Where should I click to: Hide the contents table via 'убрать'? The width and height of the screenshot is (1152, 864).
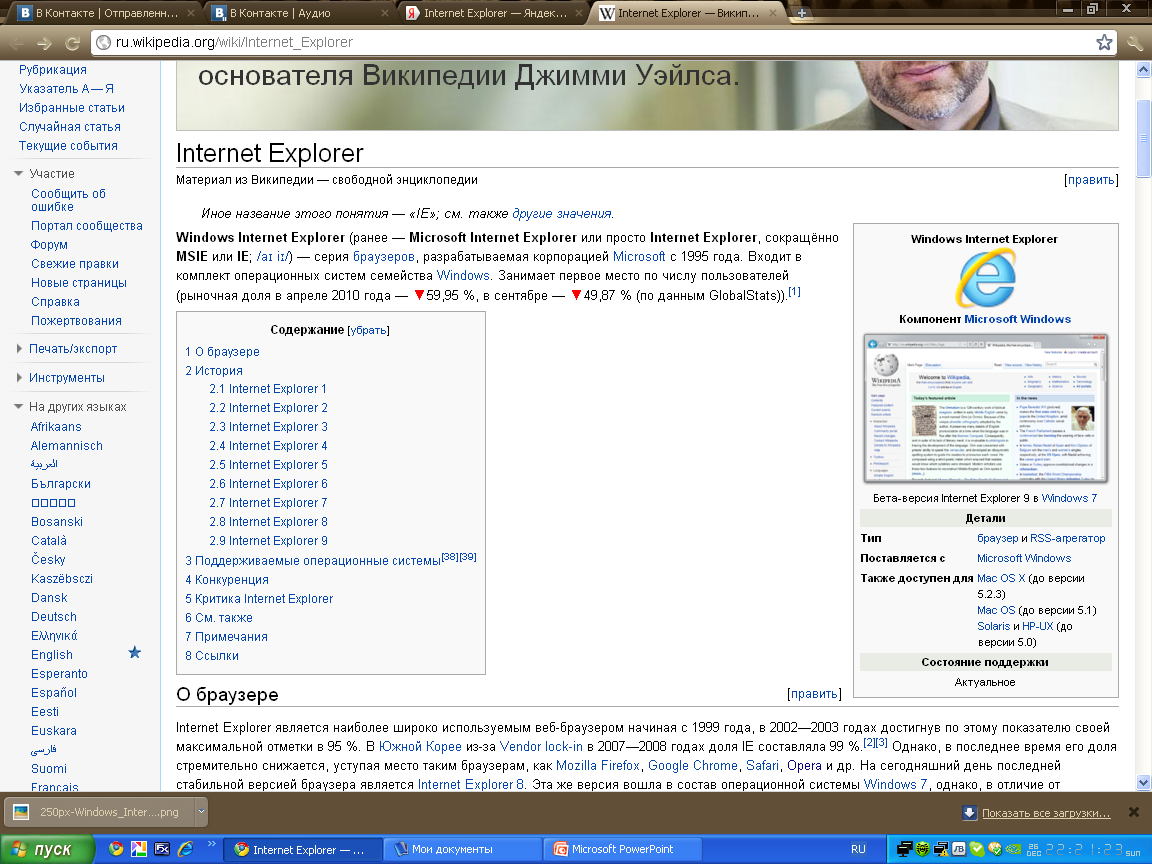pos(368,331)
